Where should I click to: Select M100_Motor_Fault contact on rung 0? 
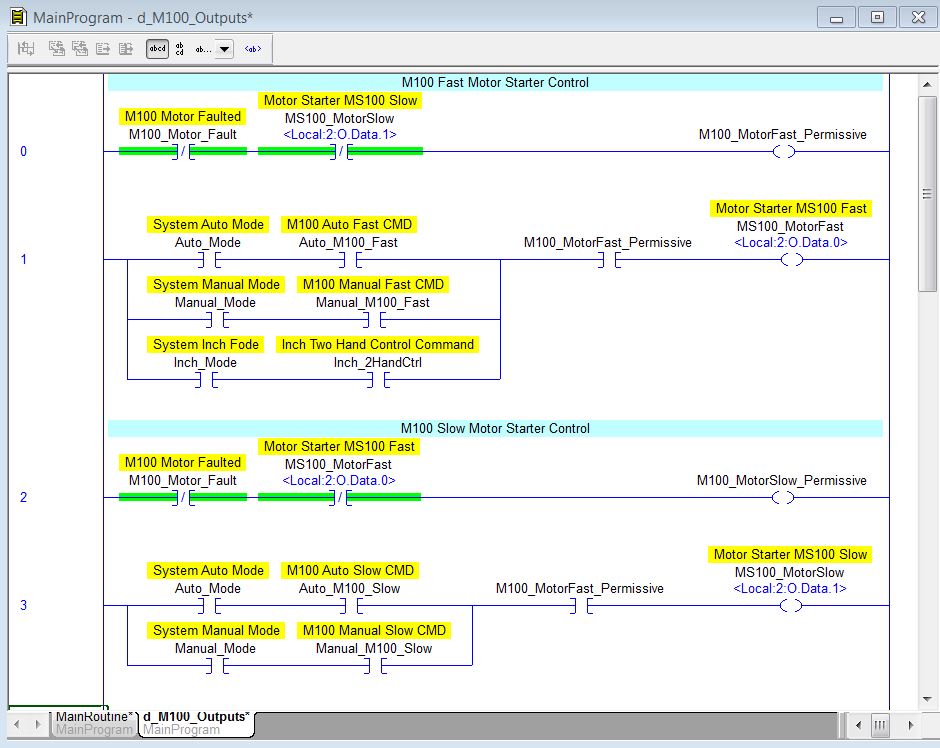[x=183, y=152]
